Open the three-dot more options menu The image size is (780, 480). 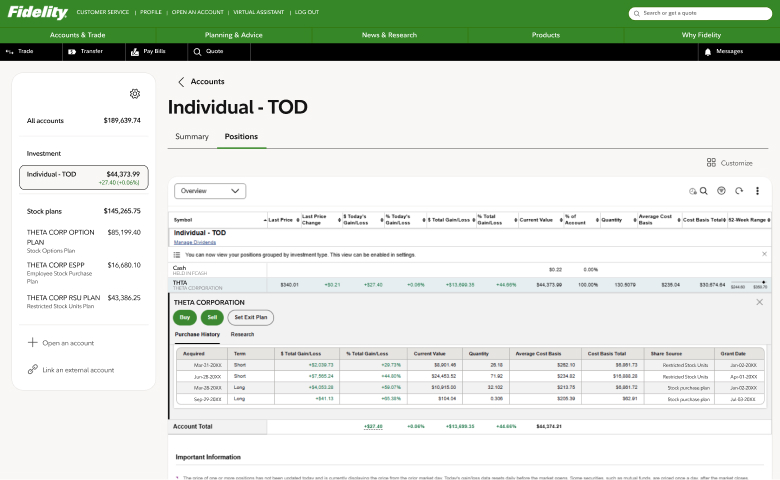[757, 191]
